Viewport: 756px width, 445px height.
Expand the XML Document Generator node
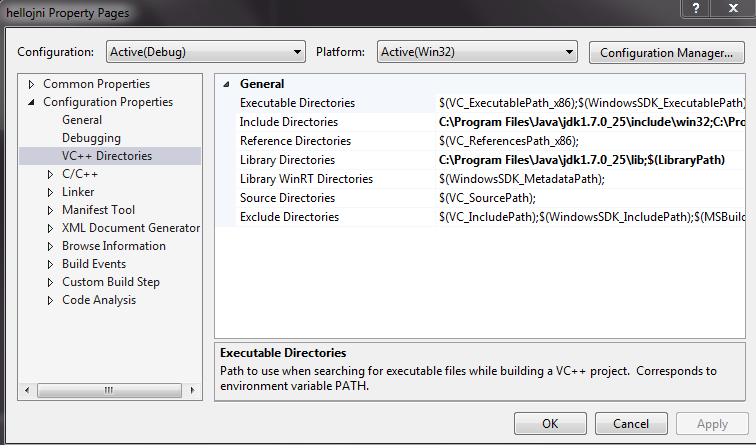51,228
